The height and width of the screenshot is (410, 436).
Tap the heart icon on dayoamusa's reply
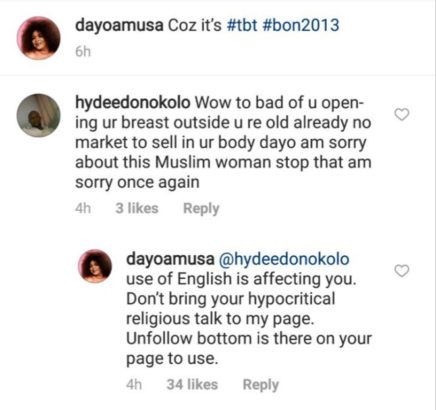click(401, 271)
